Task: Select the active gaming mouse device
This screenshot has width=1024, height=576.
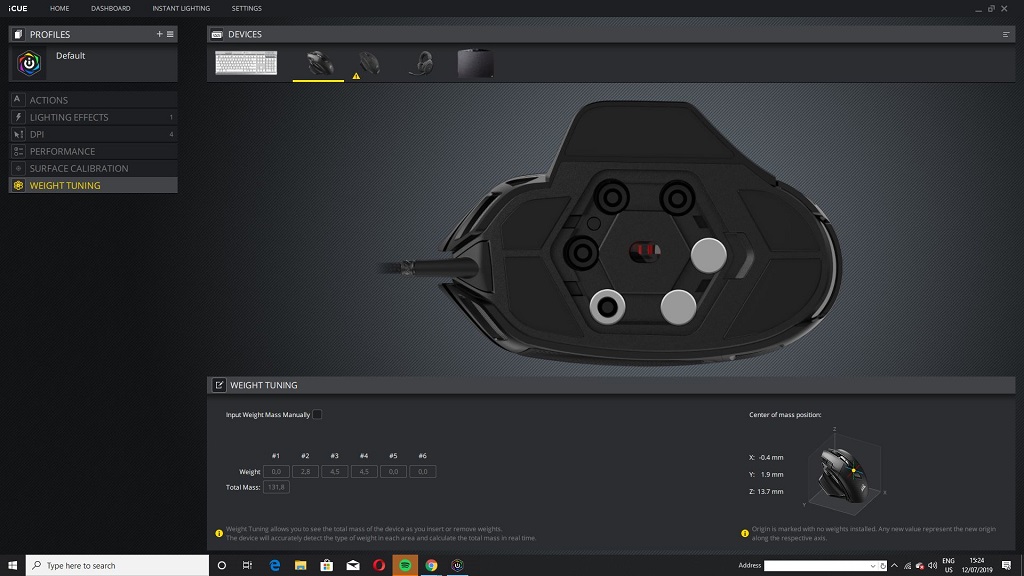Action: [319, 63]
